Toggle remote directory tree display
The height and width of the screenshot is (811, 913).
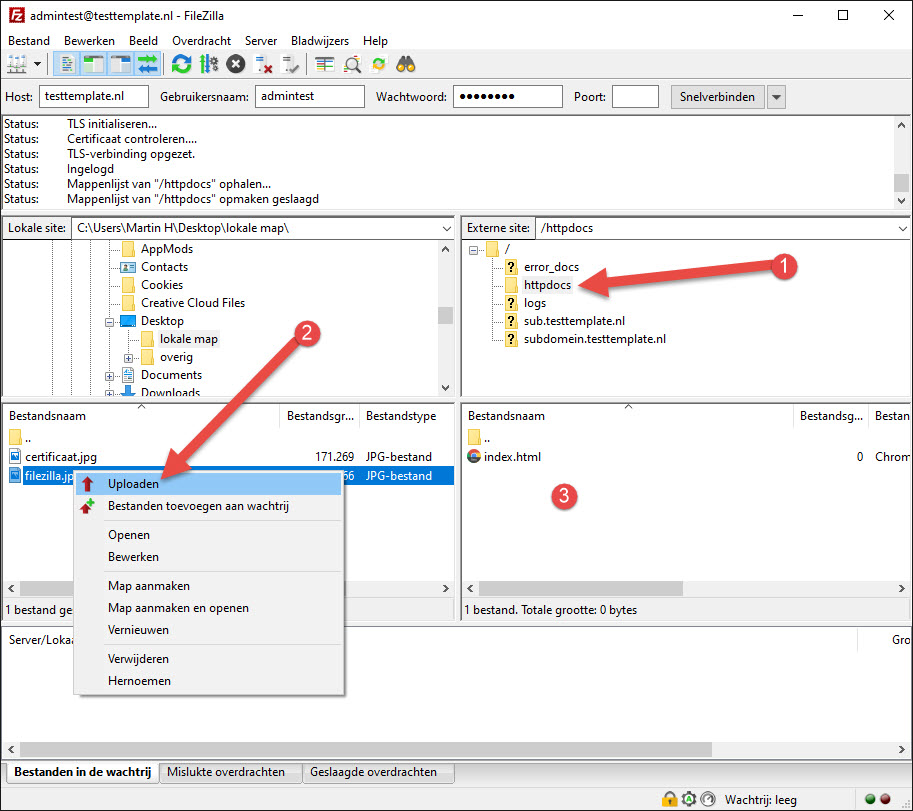tap(121, 64)
